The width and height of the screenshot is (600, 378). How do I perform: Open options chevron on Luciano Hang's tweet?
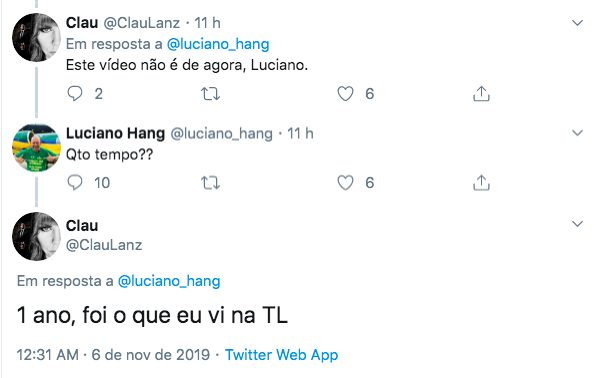coord(577,133)
